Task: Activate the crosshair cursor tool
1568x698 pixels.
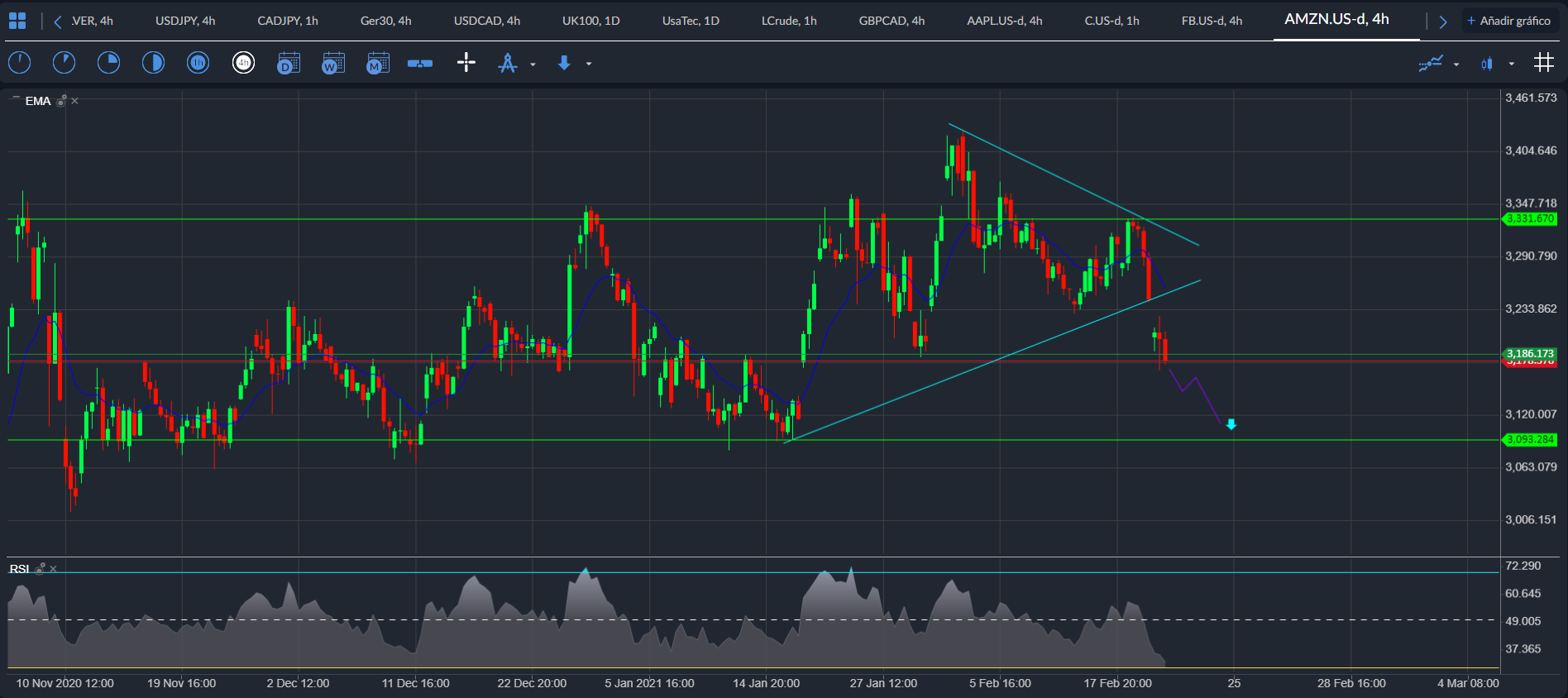Action: [466, 63]
